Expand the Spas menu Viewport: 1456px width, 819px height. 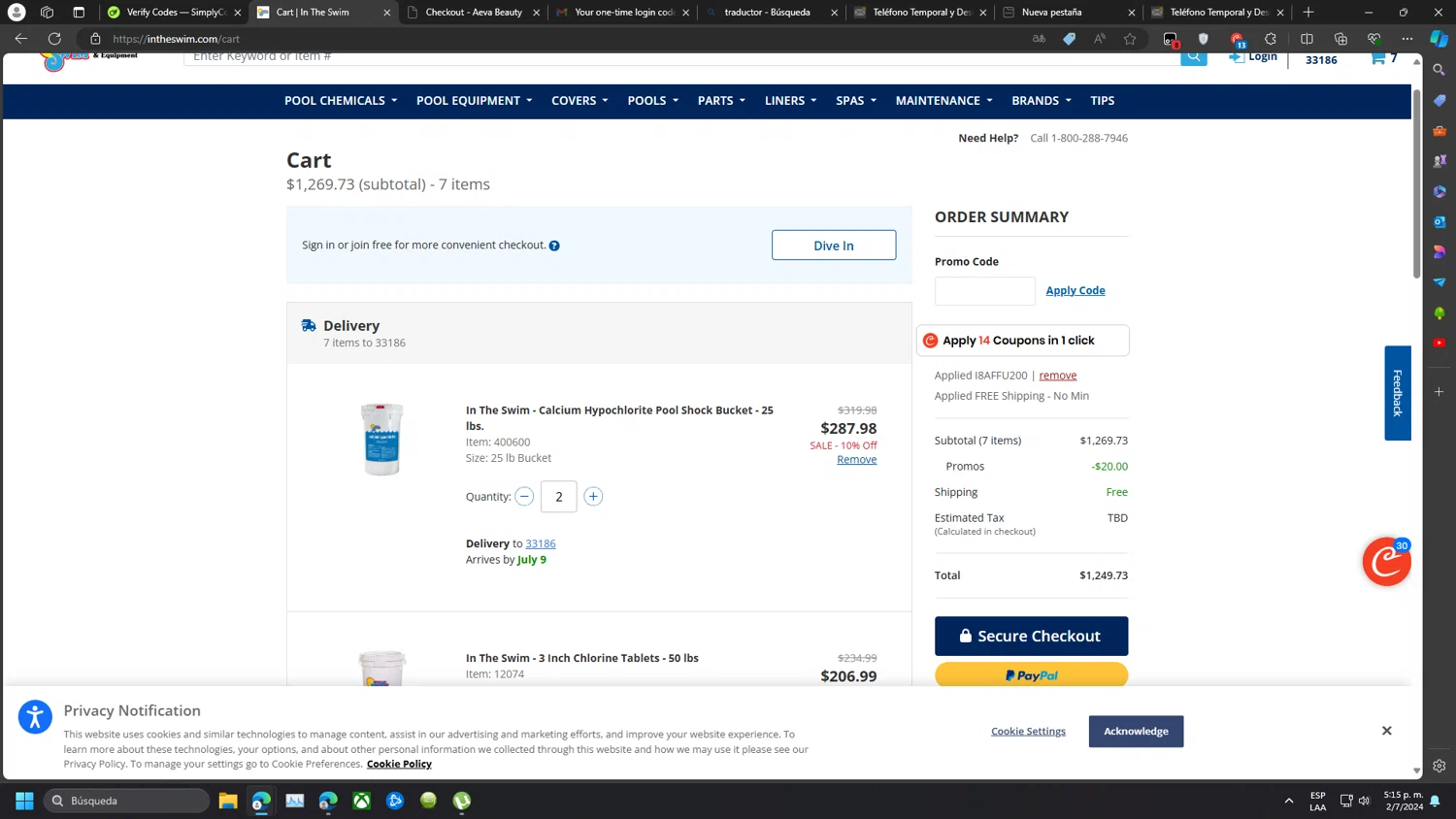pos(856,101)
